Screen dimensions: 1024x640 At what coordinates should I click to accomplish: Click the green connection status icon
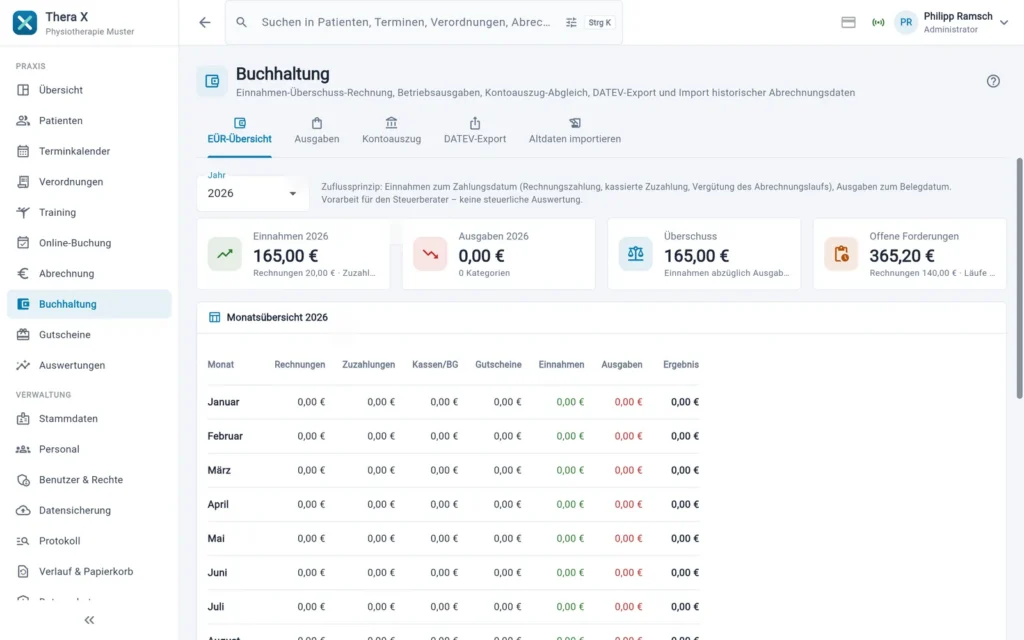[878, 22]
